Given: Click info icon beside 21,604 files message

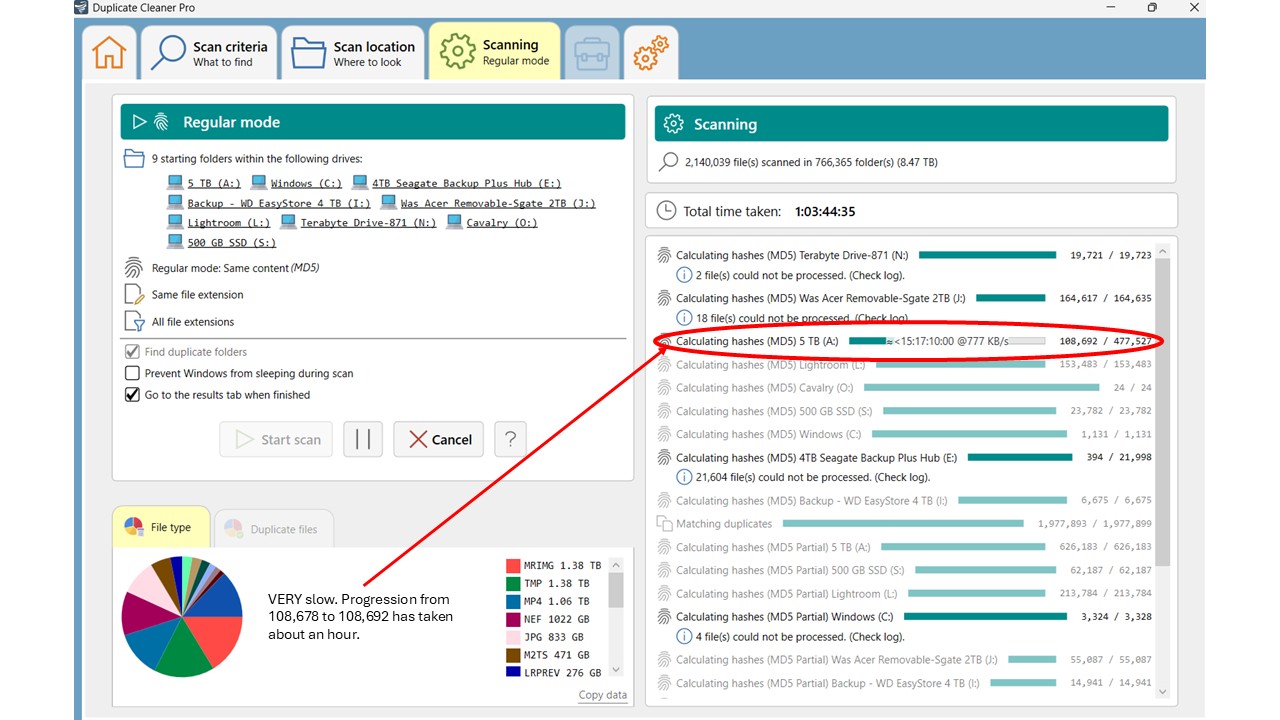Looking at the screenshot, I should click(684, 477).
